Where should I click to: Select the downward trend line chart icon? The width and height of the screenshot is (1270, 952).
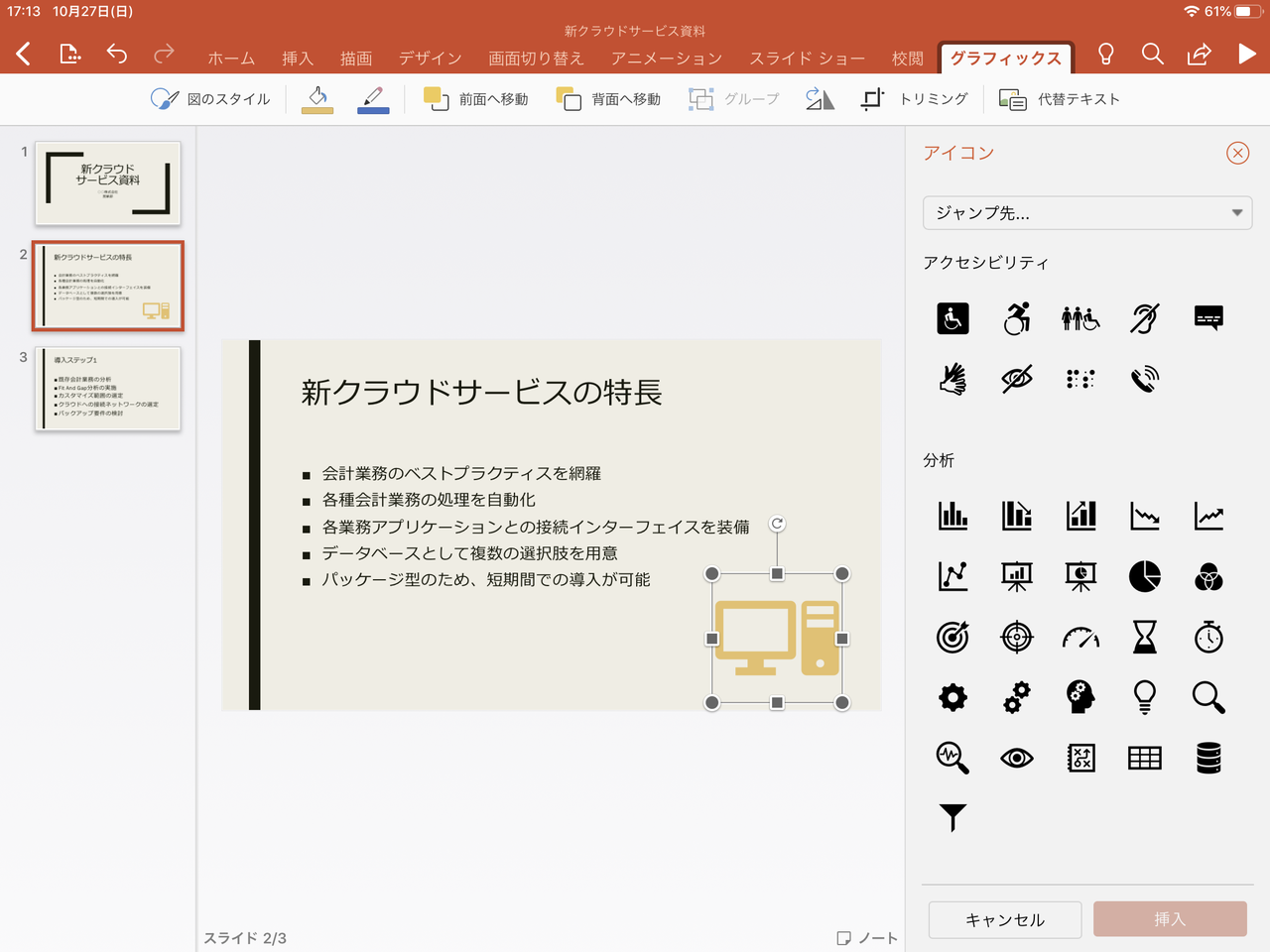1145,516
